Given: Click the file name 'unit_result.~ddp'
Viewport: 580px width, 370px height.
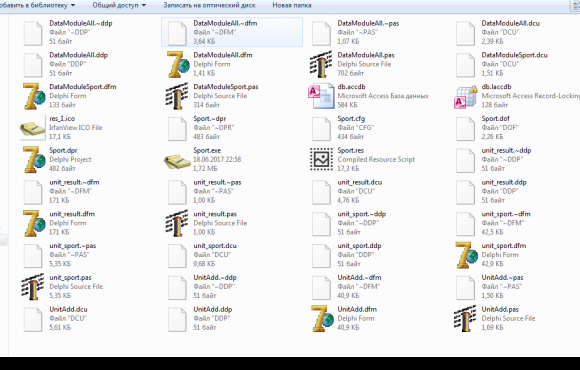Looking at the screenshot, I should coord(506,151).
